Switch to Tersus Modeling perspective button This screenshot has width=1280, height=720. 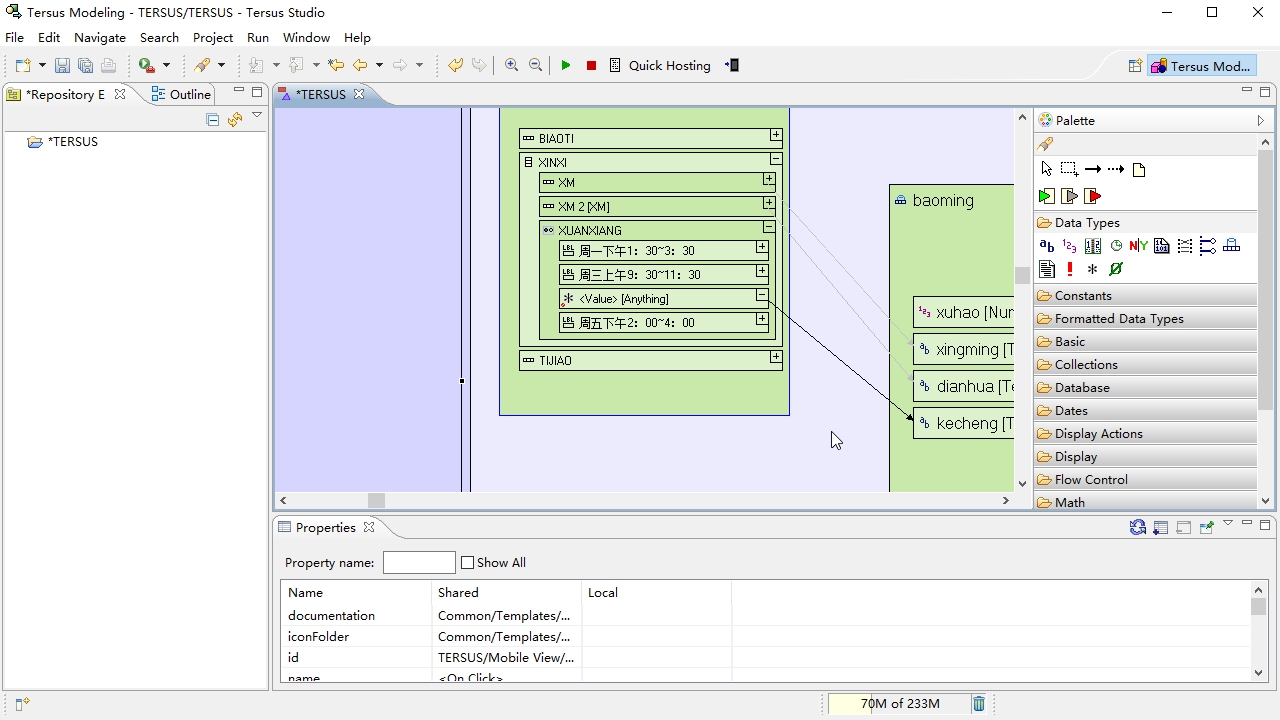tap(1201, 66)
